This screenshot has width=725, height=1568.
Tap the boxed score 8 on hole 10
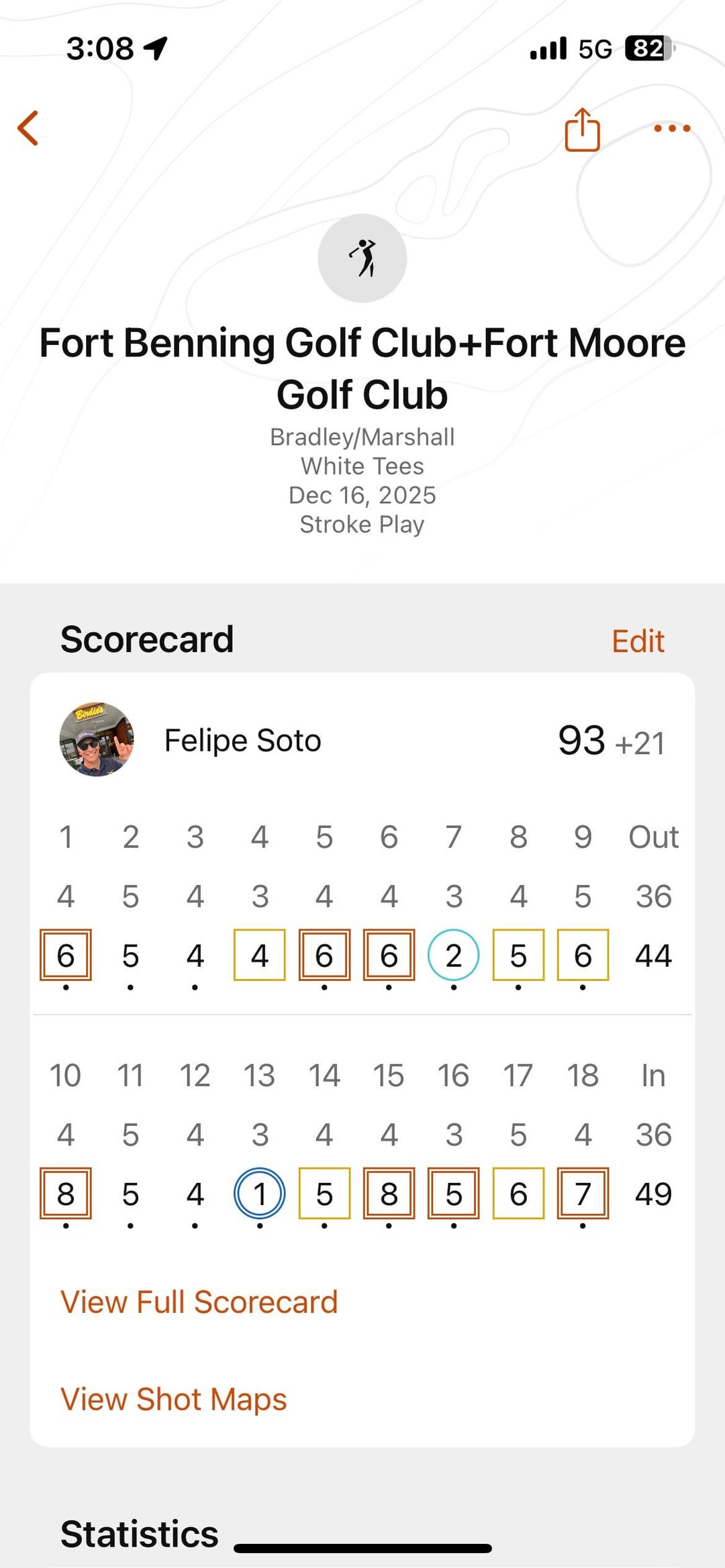(66, 1194)
